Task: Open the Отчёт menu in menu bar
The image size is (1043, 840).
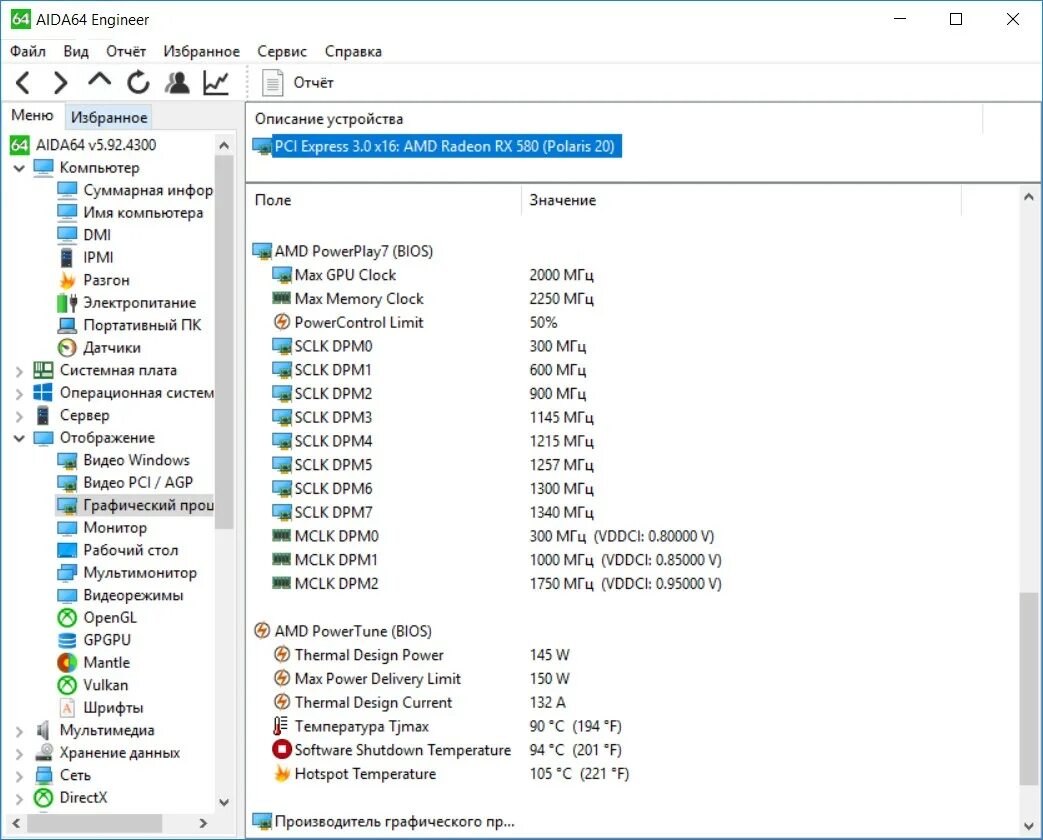Action: [126, 51]
